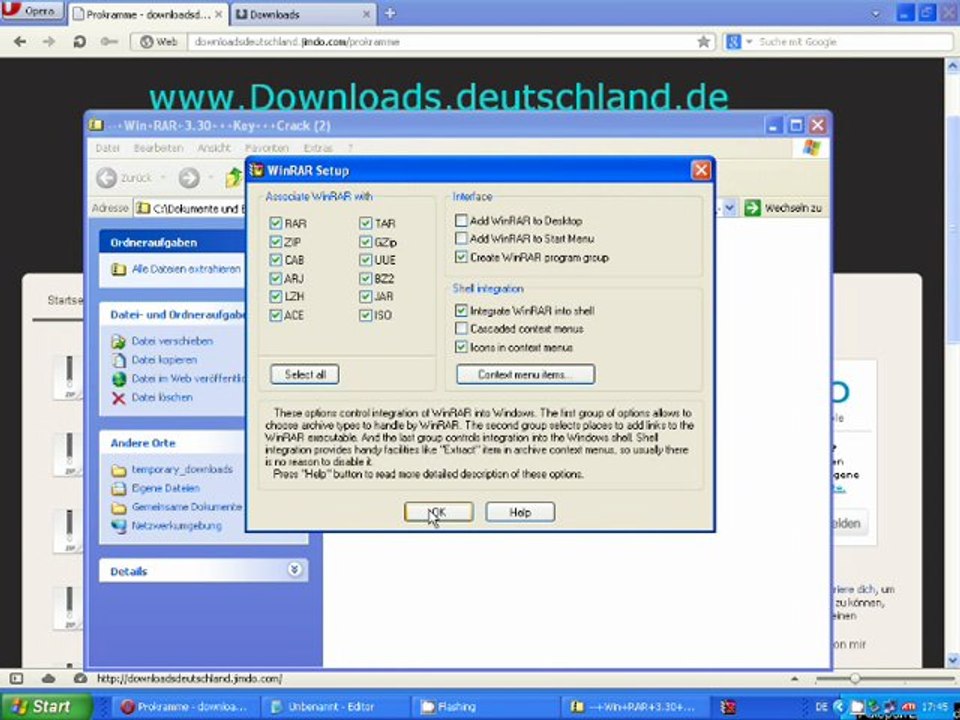960x720 pixels.
Task: Open the Bearbeiten menu in Explorer
Action: coord(159,148)
